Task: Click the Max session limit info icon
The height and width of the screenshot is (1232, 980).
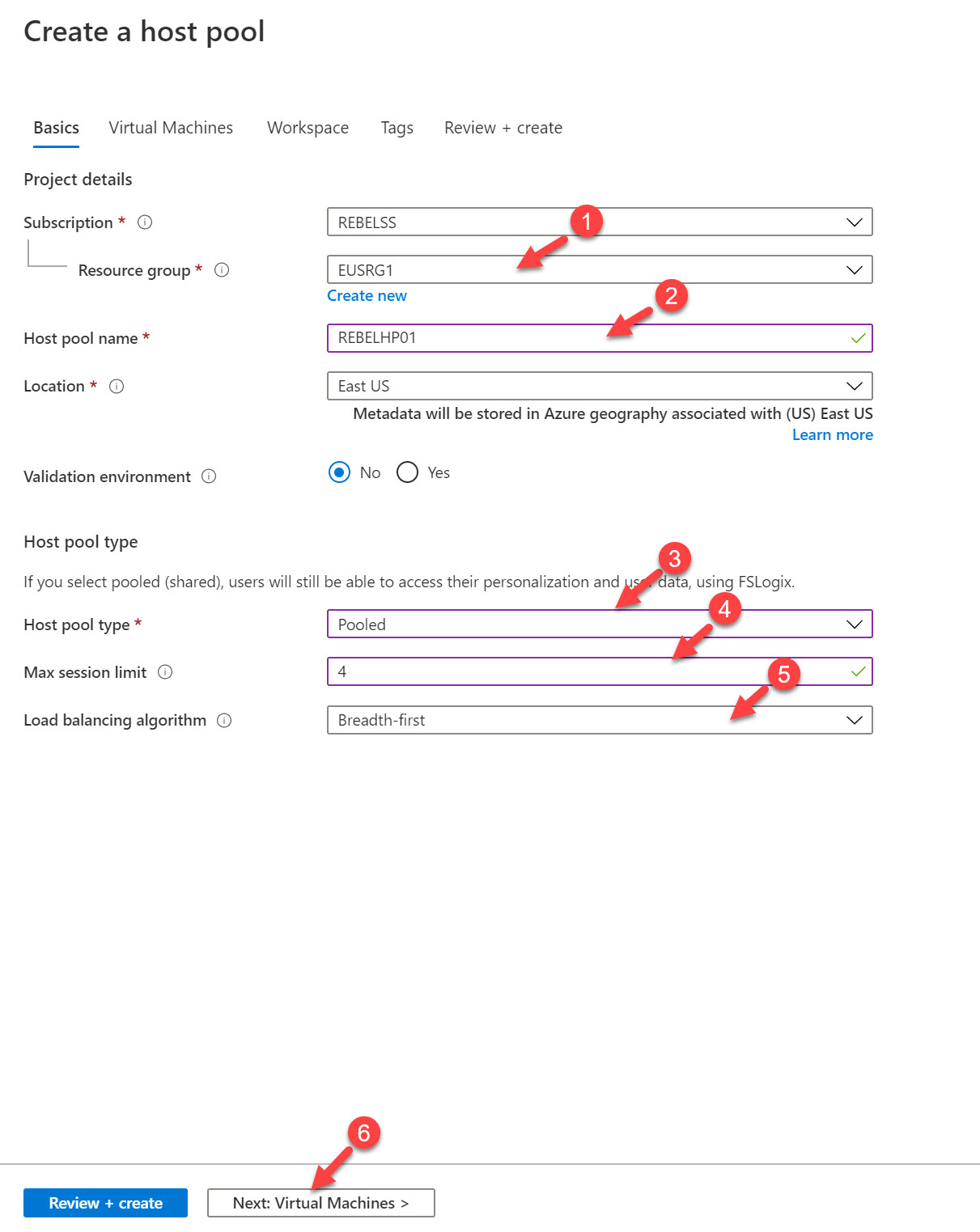Action: pos(165,671)
